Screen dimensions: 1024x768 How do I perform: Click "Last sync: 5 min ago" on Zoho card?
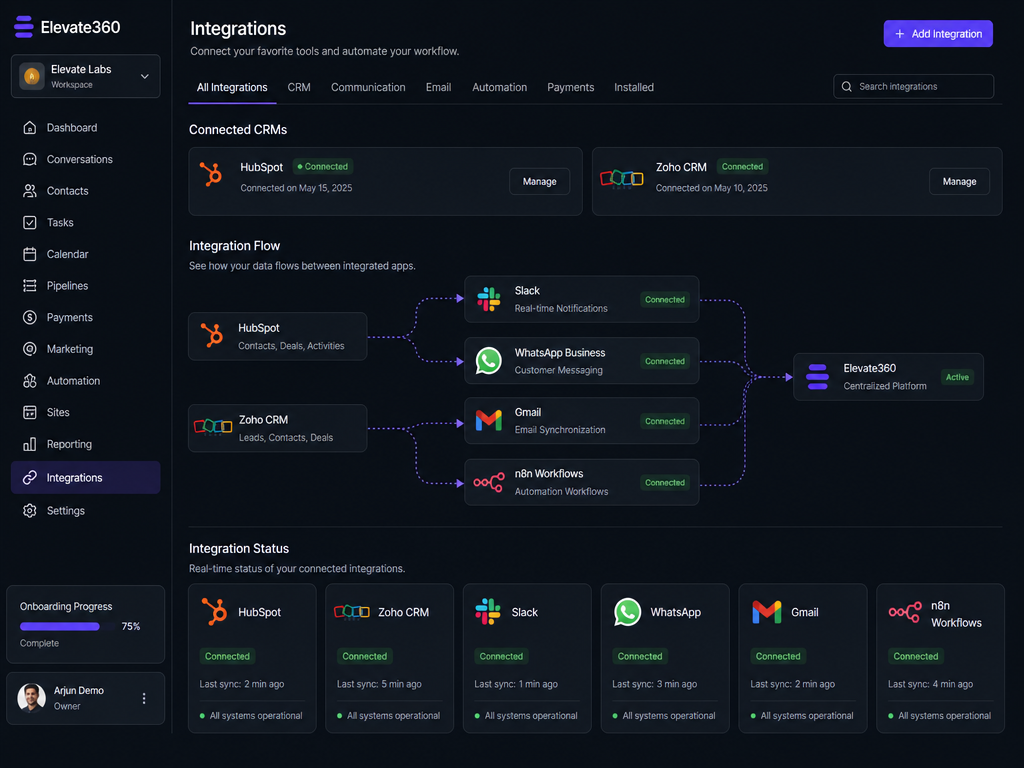click(379, 684)
